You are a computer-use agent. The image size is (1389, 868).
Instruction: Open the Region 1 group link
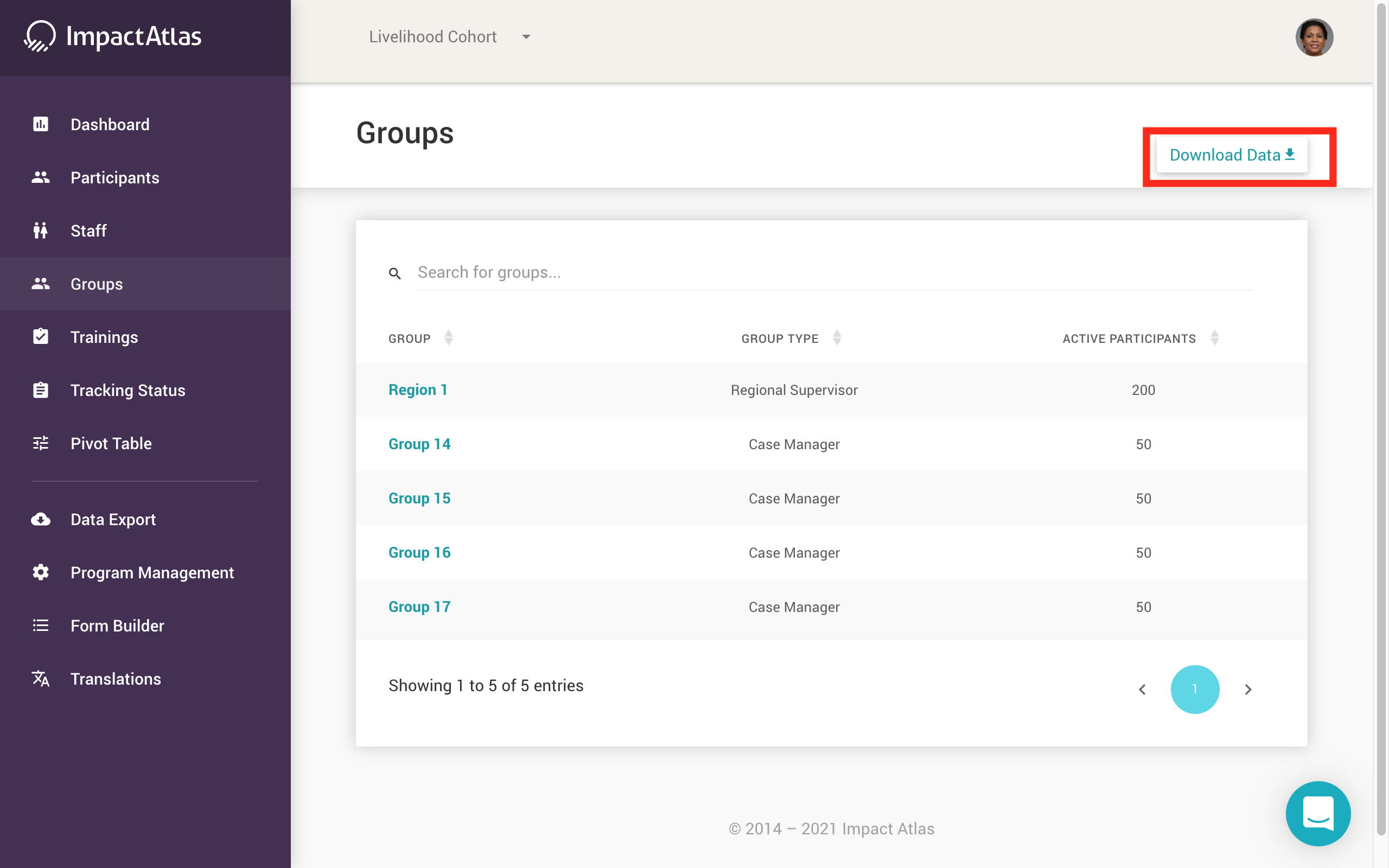[418, 389]
